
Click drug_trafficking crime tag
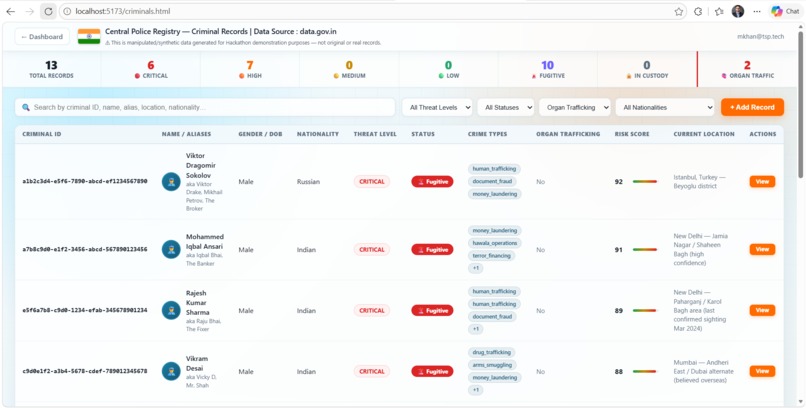coord(491,353)
